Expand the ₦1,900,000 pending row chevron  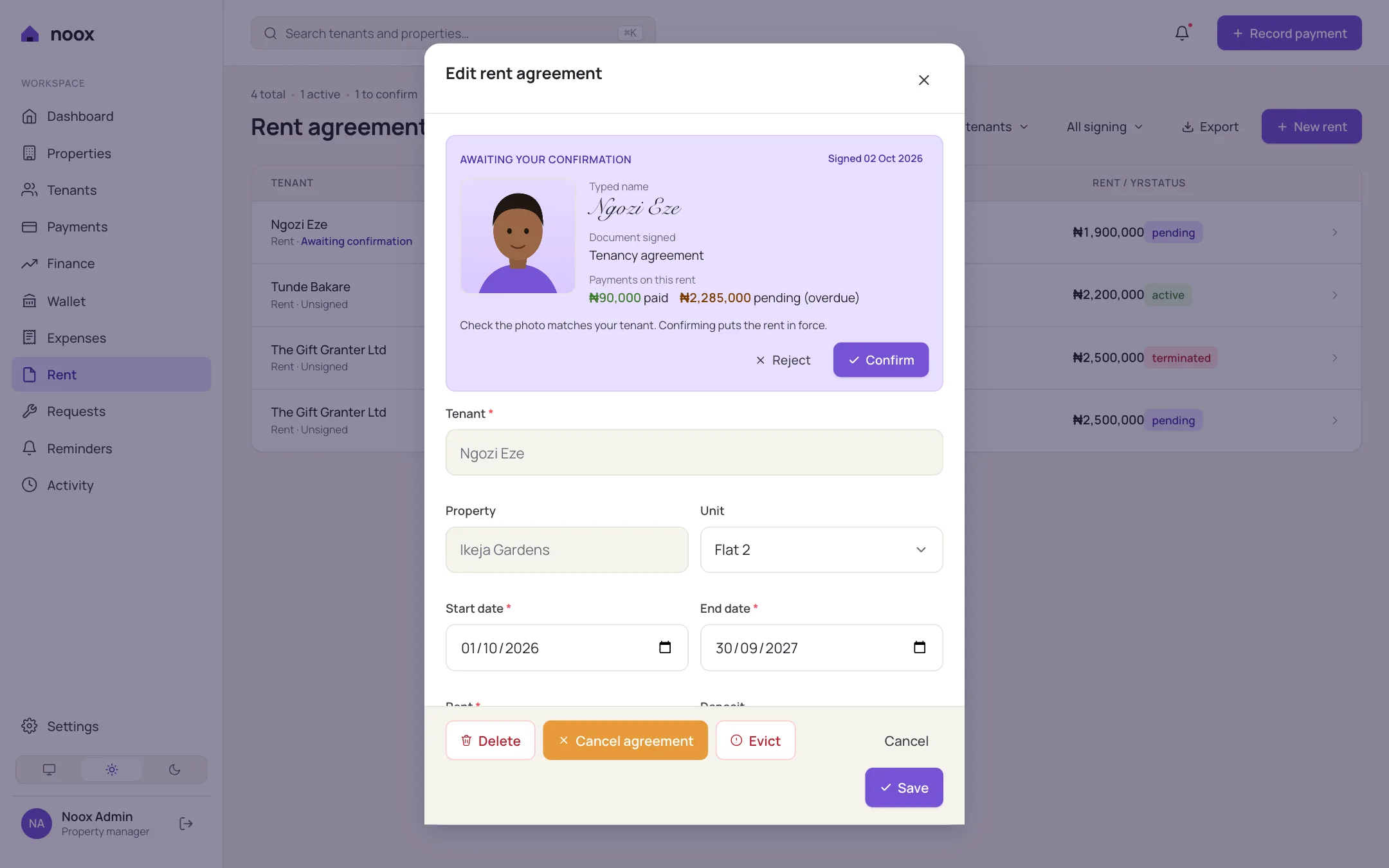pyautogui.click(x=1334, y=232)
